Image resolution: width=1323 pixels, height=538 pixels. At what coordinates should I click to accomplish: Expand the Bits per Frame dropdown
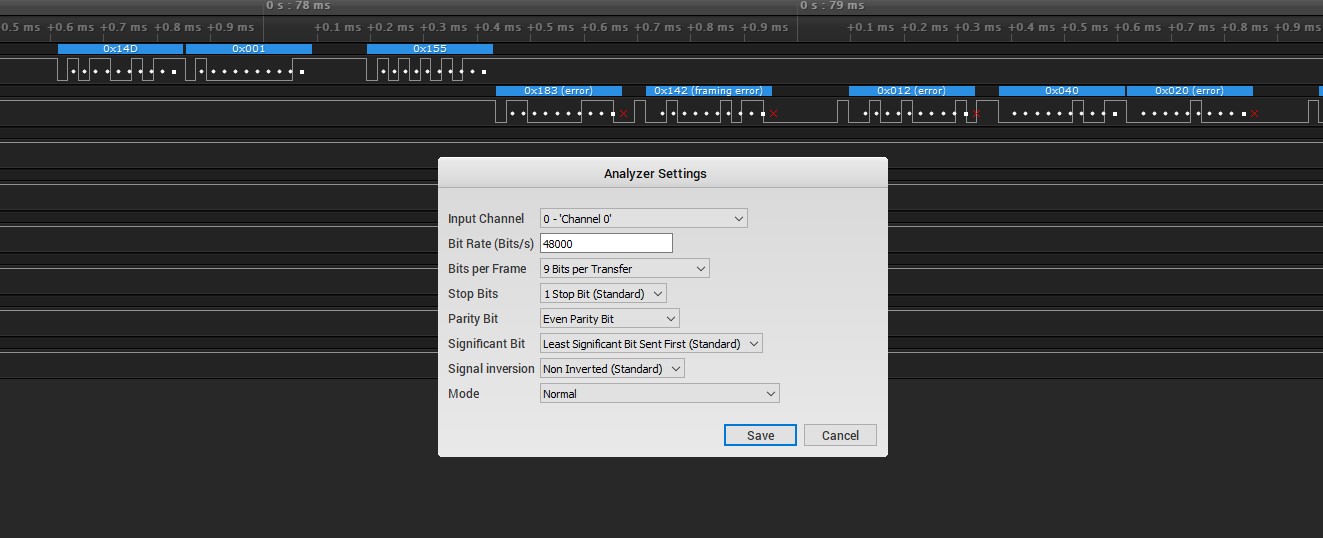624,269
